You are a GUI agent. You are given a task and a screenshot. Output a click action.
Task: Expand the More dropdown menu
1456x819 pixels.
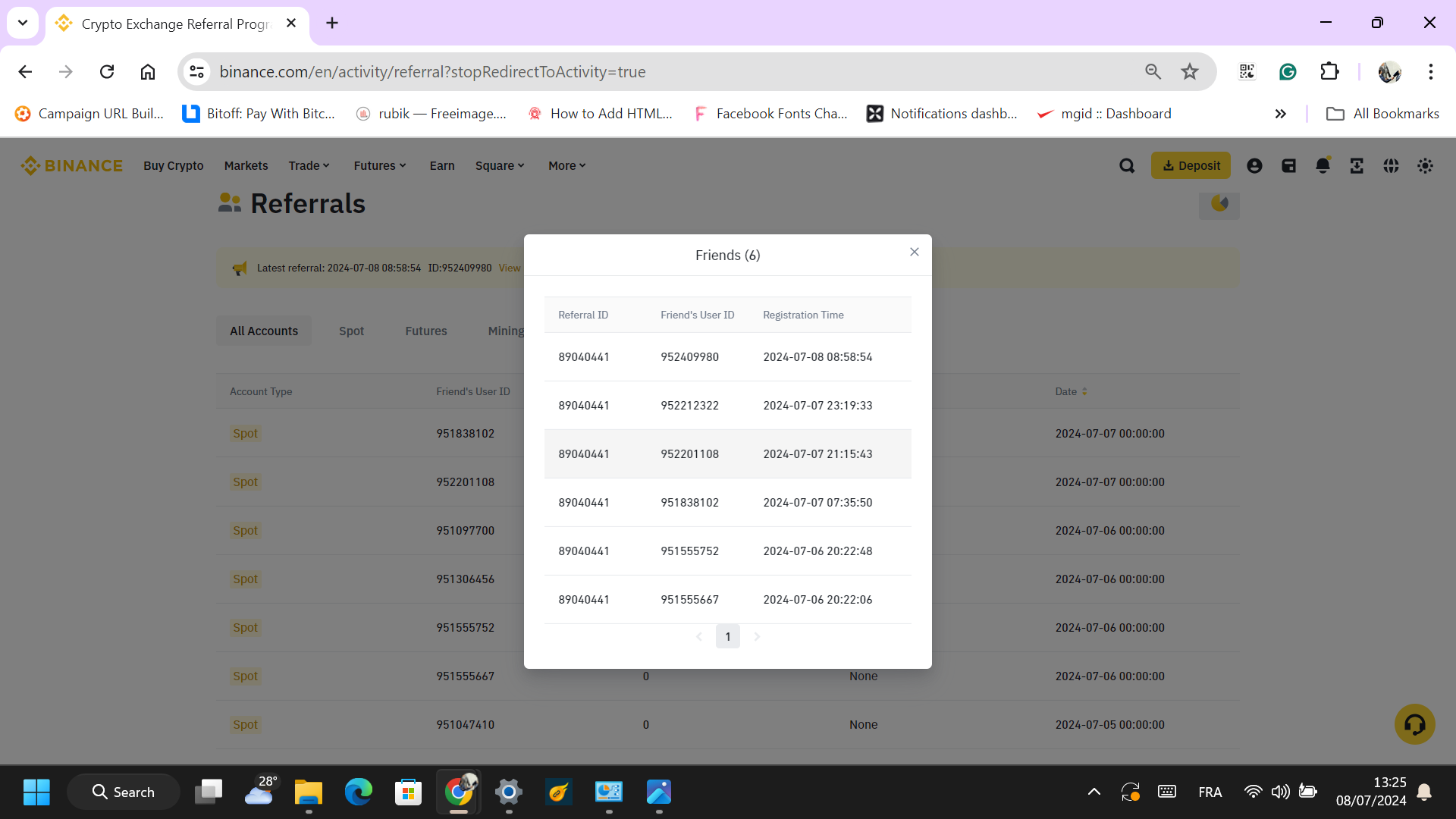(566, 165)
